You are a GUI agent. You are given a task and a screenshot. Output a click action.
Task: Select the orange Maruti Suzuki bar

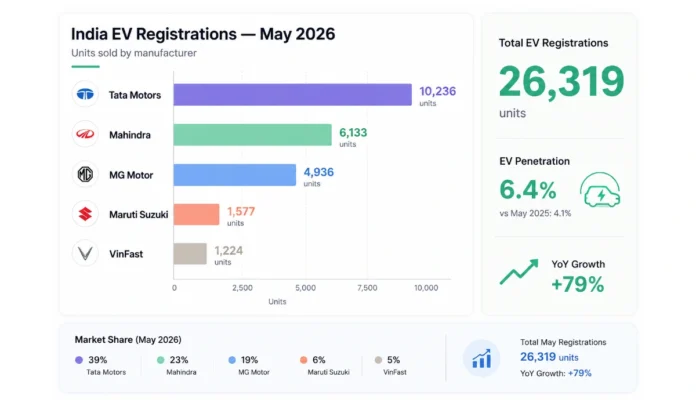point(196,214)
